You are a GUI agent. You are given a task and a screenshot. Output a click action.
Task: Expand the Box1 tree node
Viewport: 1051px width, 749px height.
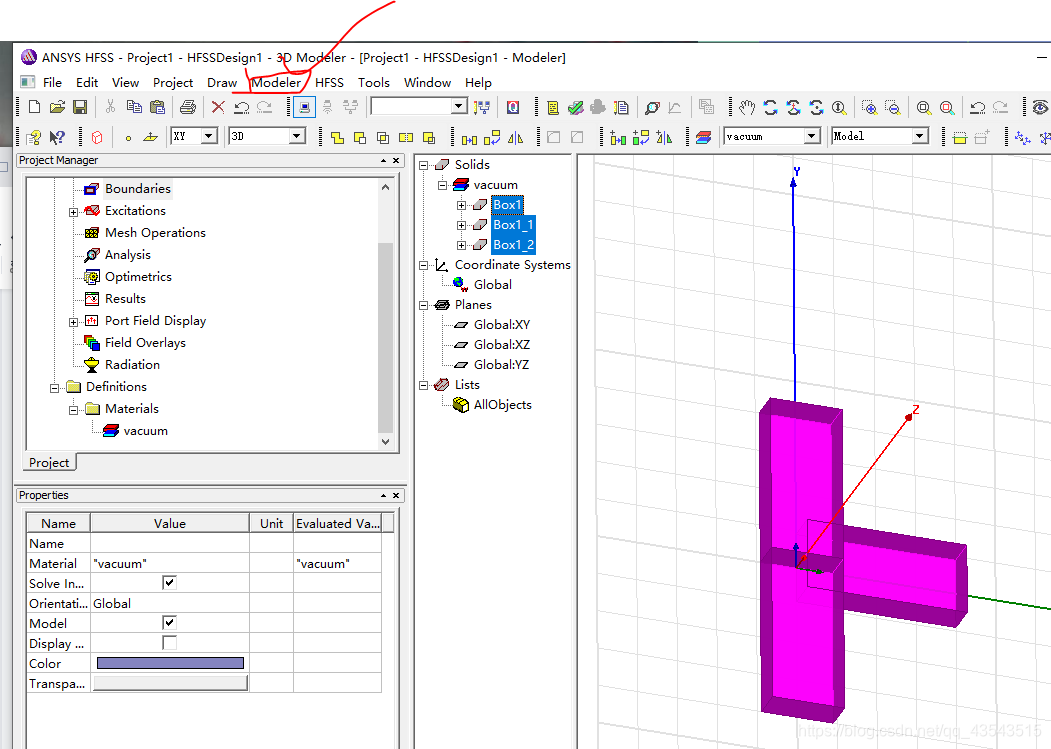tap(461, 205)
